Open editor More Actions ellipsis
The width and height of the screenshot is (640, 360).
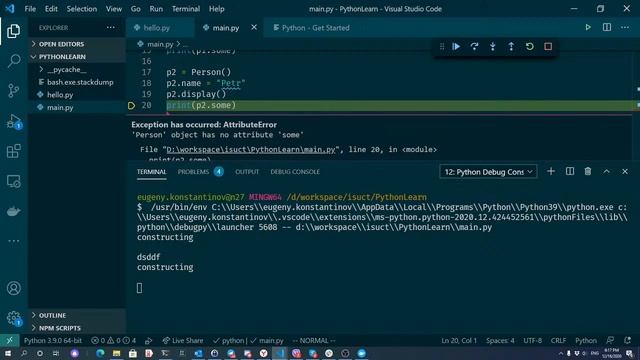(x=625, y=27)
